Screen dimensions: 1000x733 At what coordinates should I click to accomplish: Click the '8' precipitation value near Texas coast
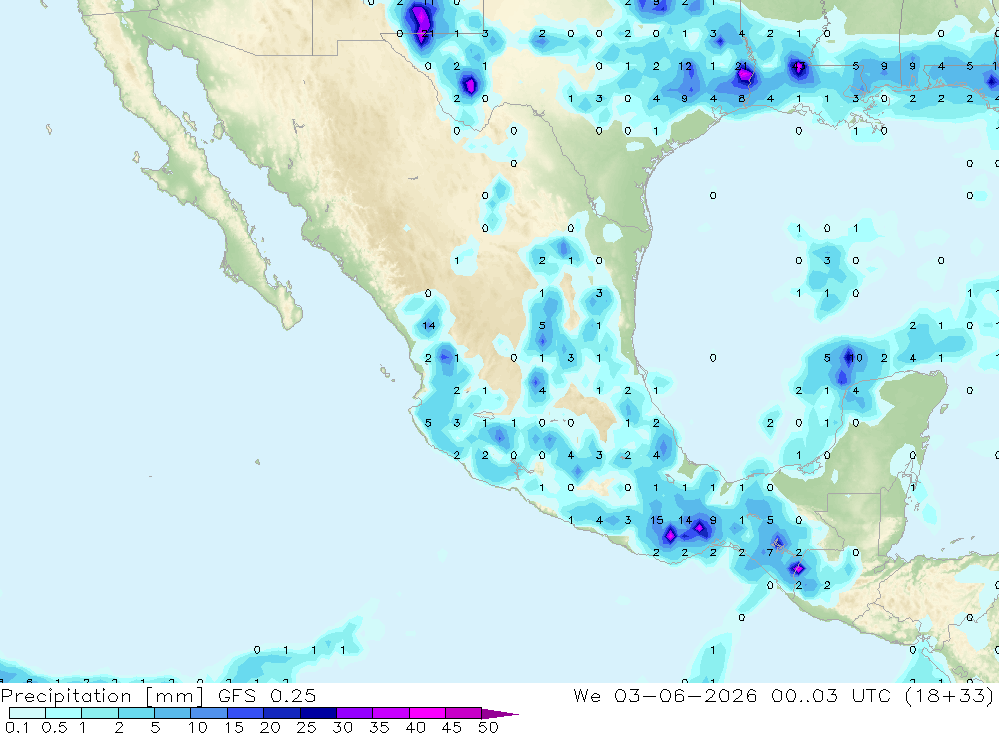742,98
